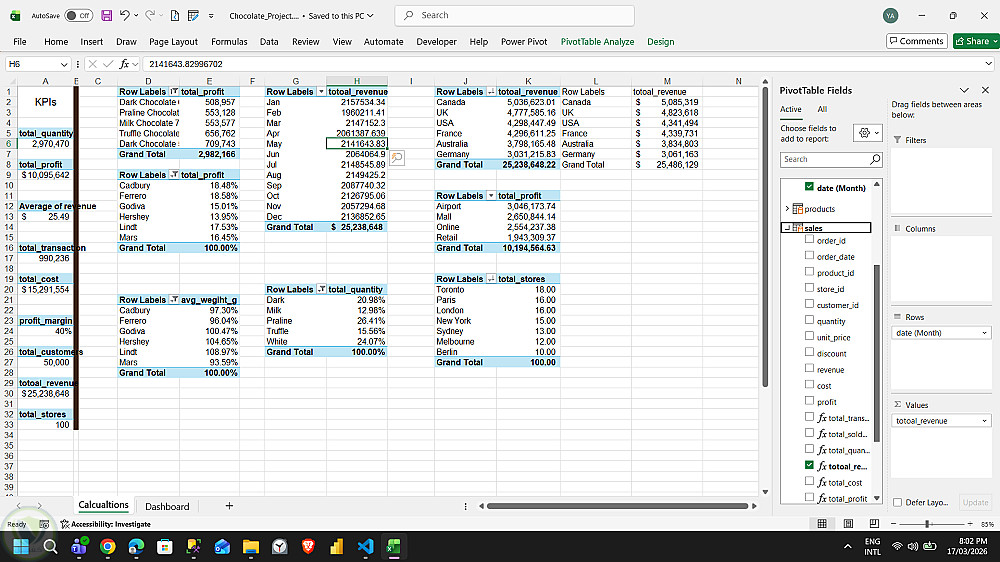This screenshot has height=562, width=1000.
Task: Toggle the AutoSave switch
Action: (x=79, y=15)
